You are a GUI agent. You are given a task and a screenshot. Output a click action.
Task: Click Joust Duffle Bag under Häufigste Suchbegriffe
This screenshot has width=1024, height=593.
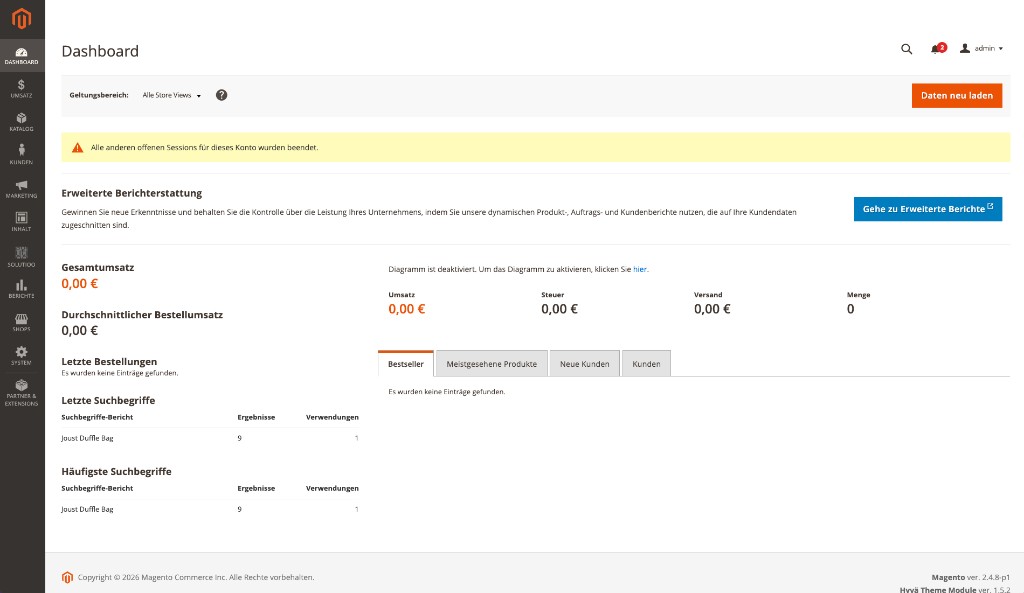(x=88, y=509)
